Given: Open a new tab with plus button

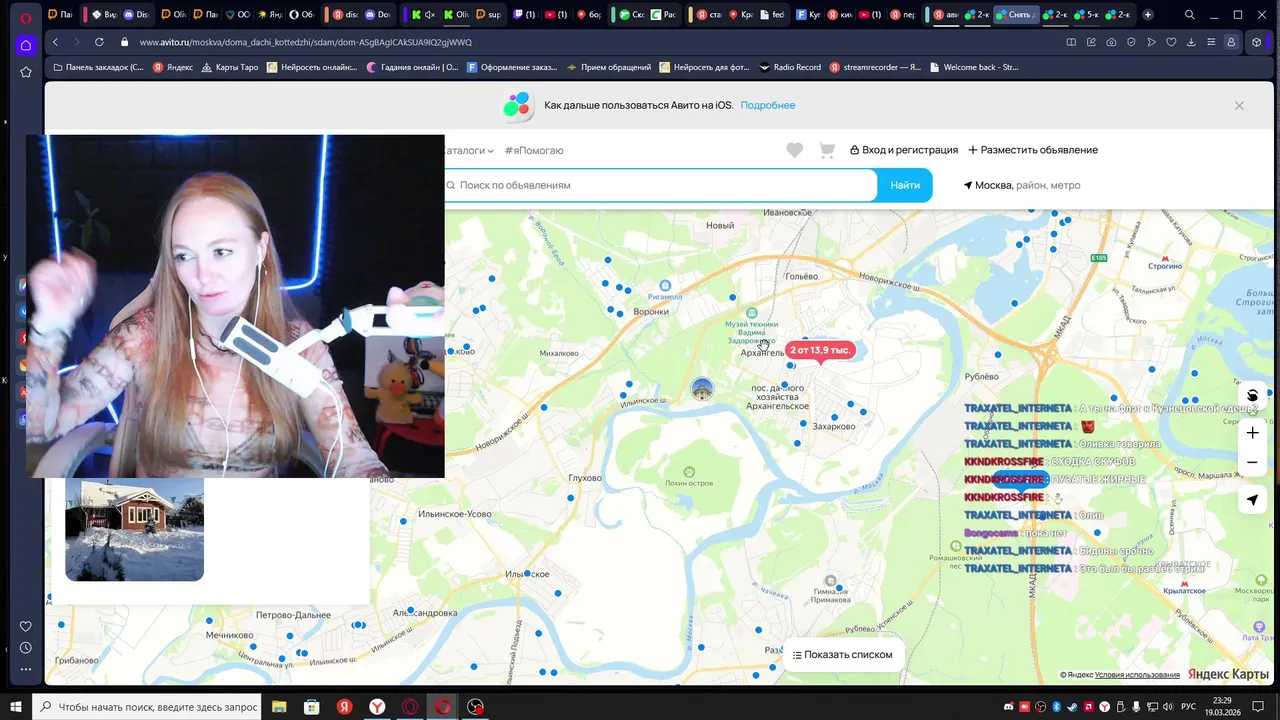Looking at the screenshot, I should pos(1147,15).
